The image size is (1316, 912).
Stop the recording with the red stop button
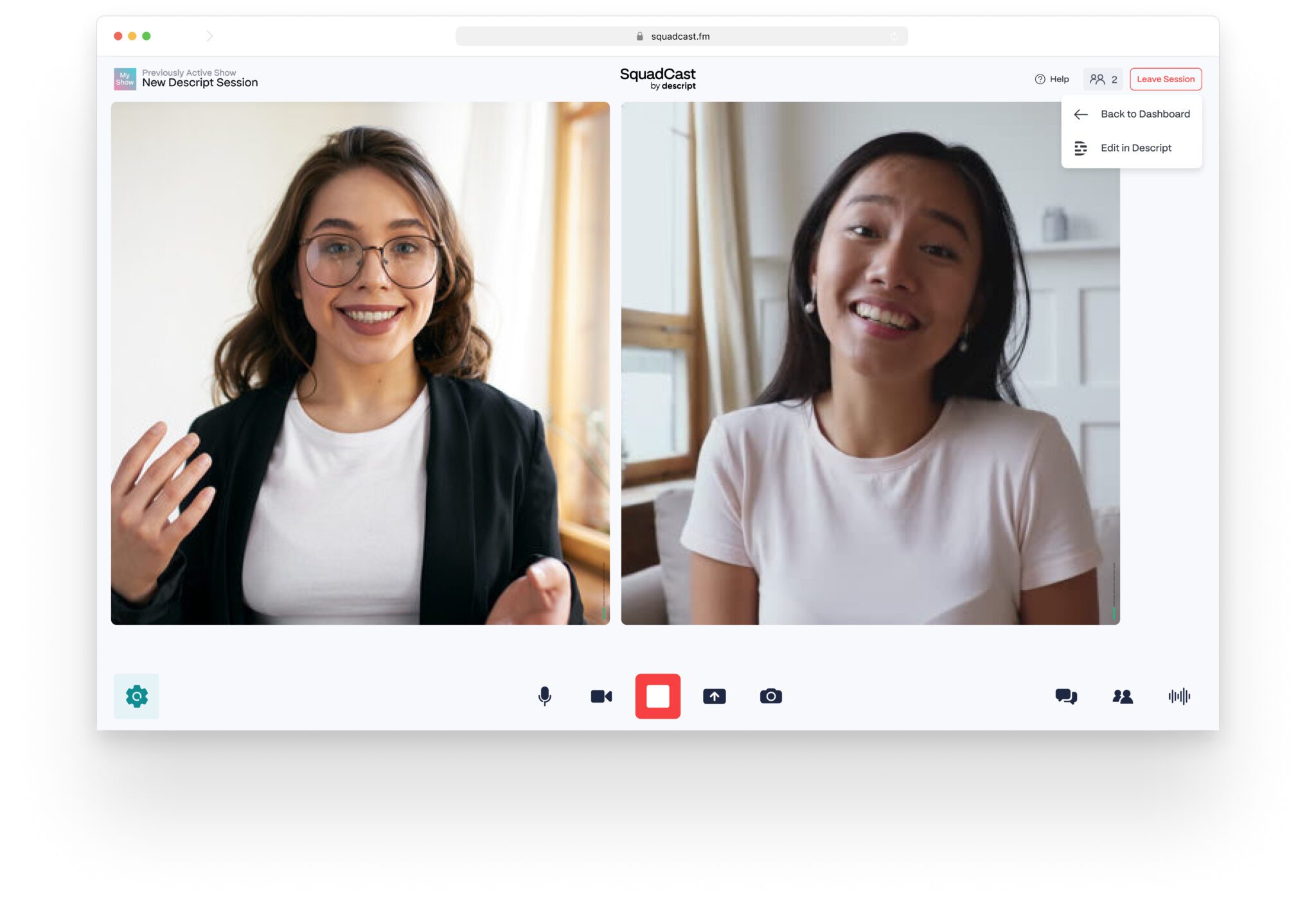tap(658, 696)
